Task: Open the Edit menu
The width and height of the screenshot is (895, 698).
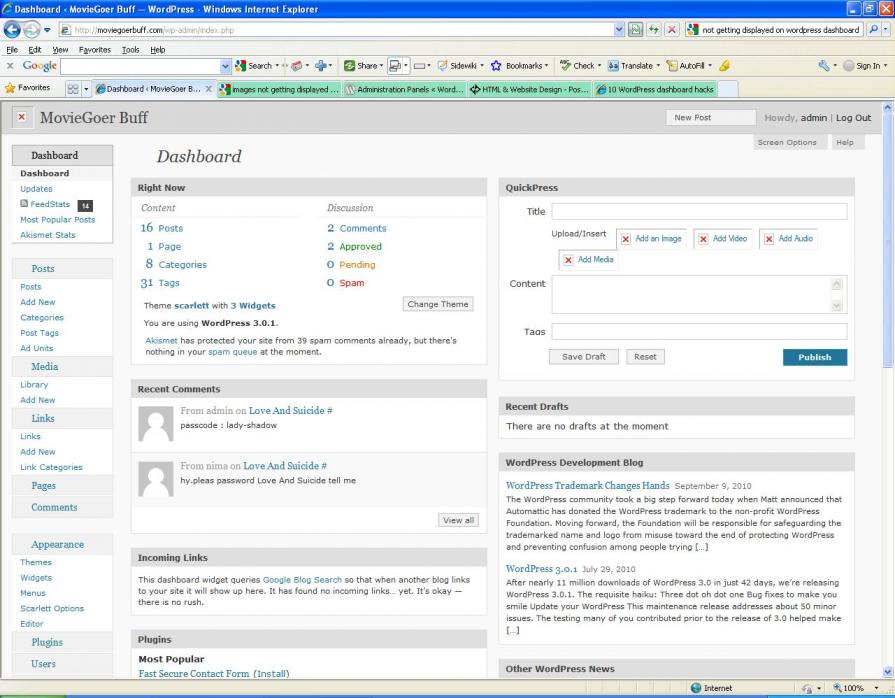Action: [35, 50]
